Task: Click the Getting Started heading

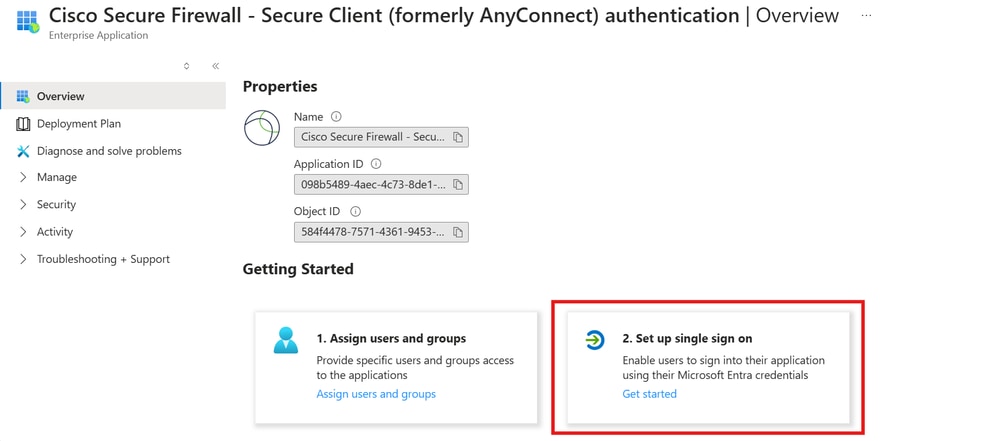Action: tap(298, 269)
